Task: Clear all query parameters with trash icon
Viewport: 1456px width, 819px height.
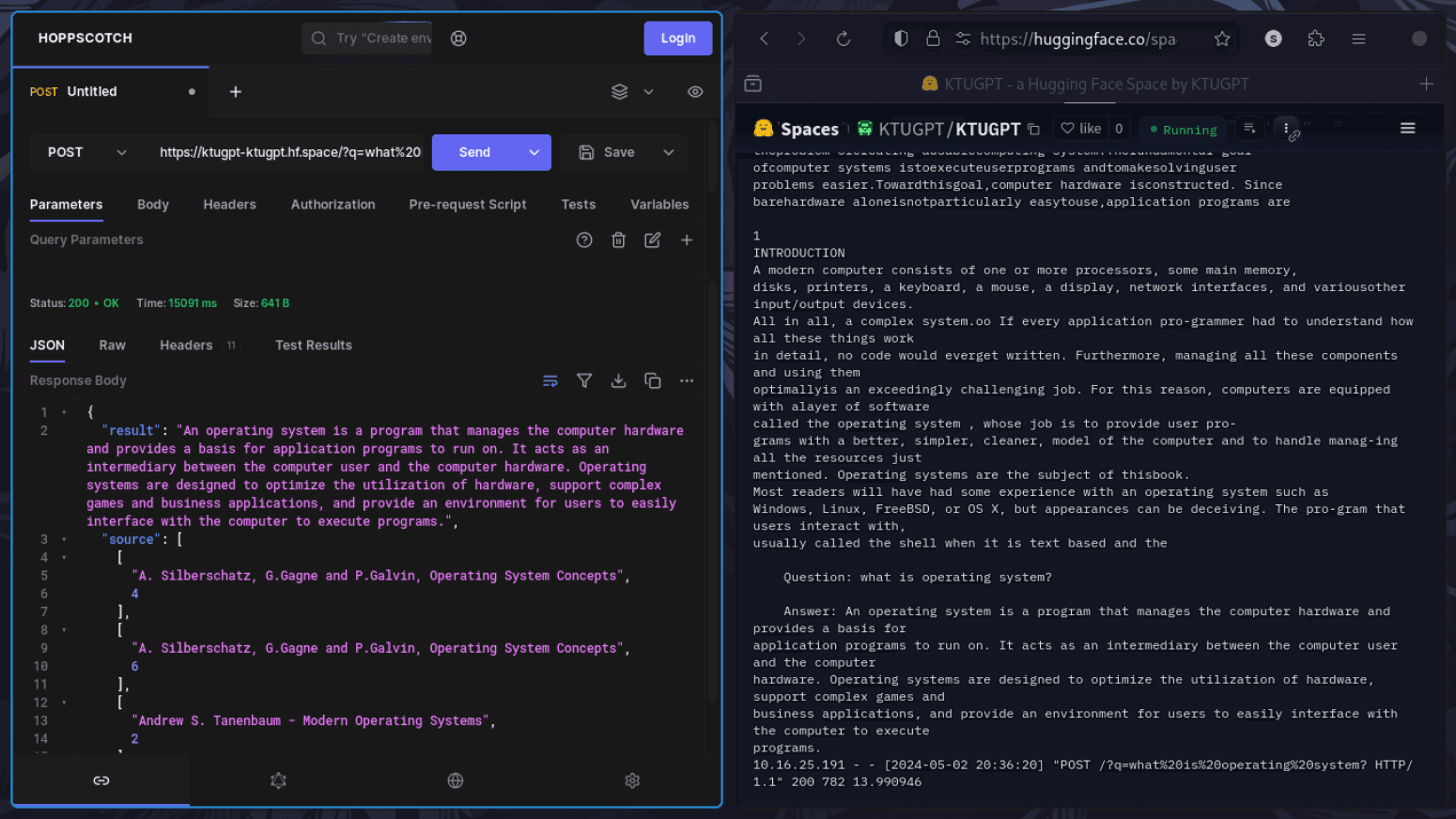Action: (x=618, y=240)
